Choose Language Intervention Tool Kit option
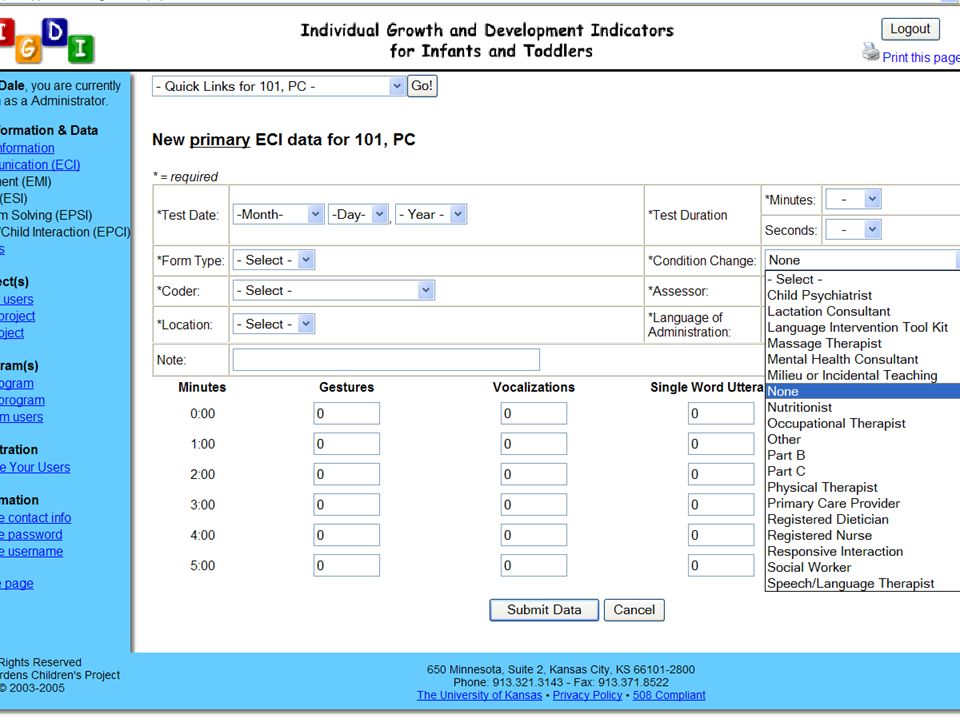Viewport: 960px width, 720px height. coord(863,327)
